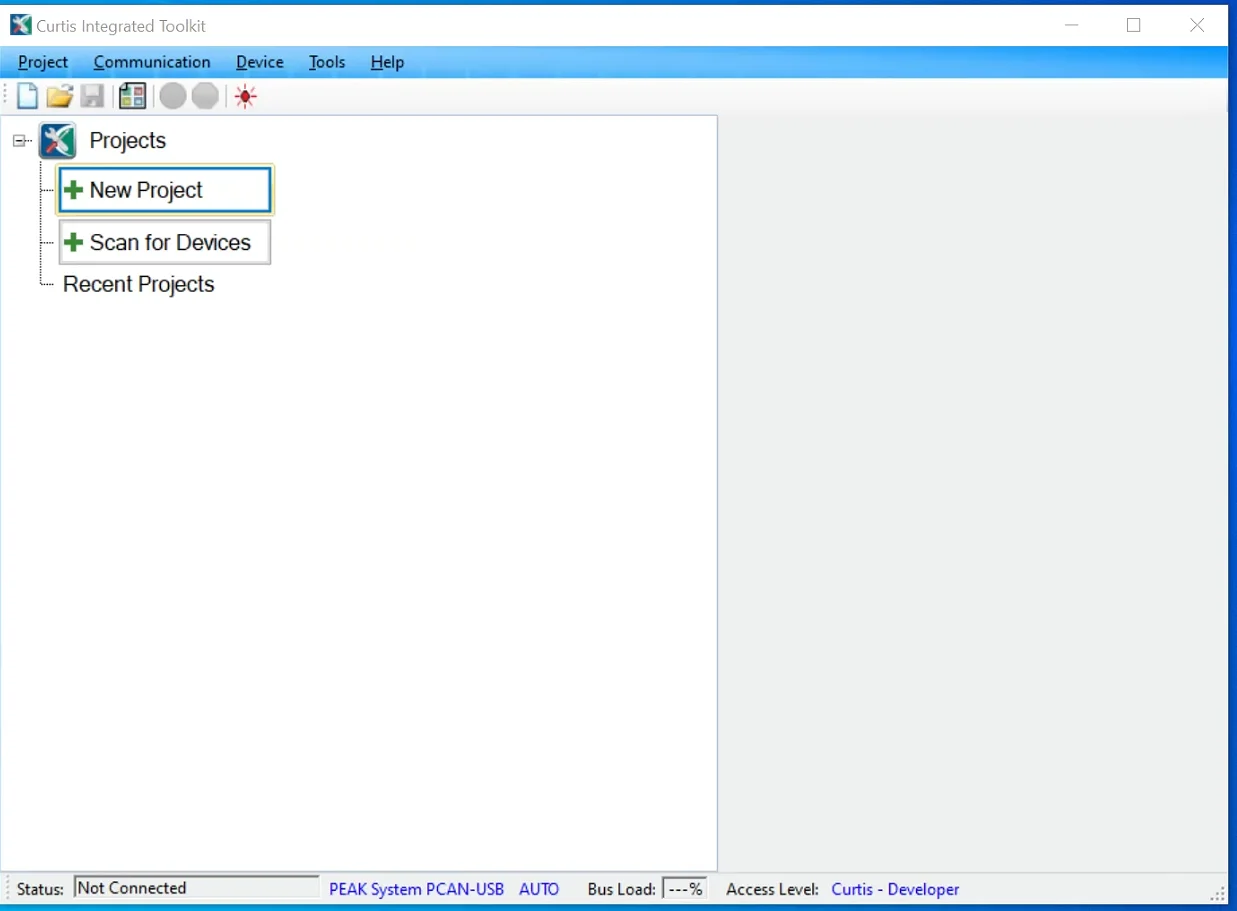1237x911 pixels.
Task: Click the PEAK System PCAN-USB link
Action: pos(416,889)
